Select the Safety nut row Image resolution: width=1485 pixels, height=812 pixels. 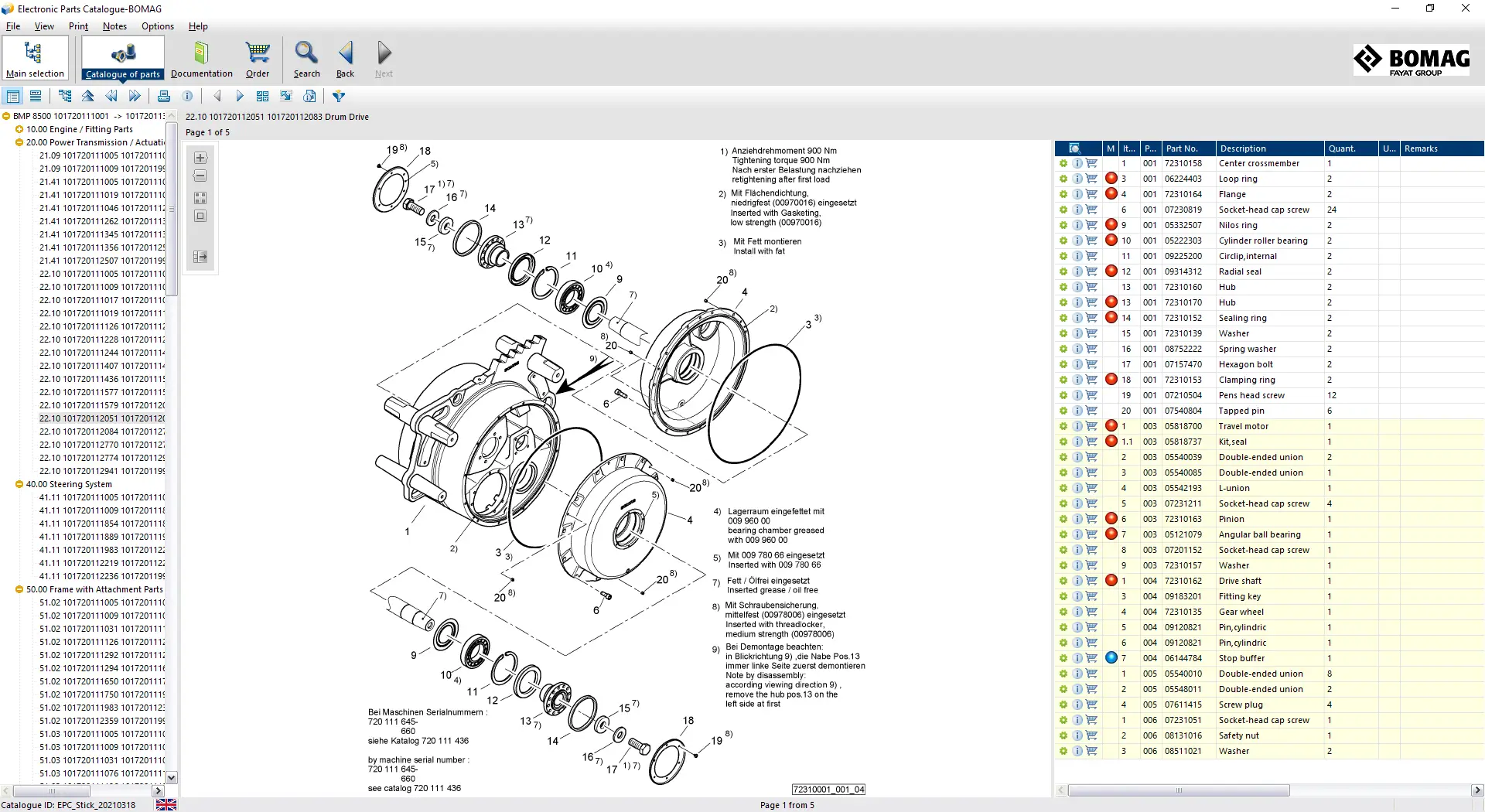[1269, 735]
